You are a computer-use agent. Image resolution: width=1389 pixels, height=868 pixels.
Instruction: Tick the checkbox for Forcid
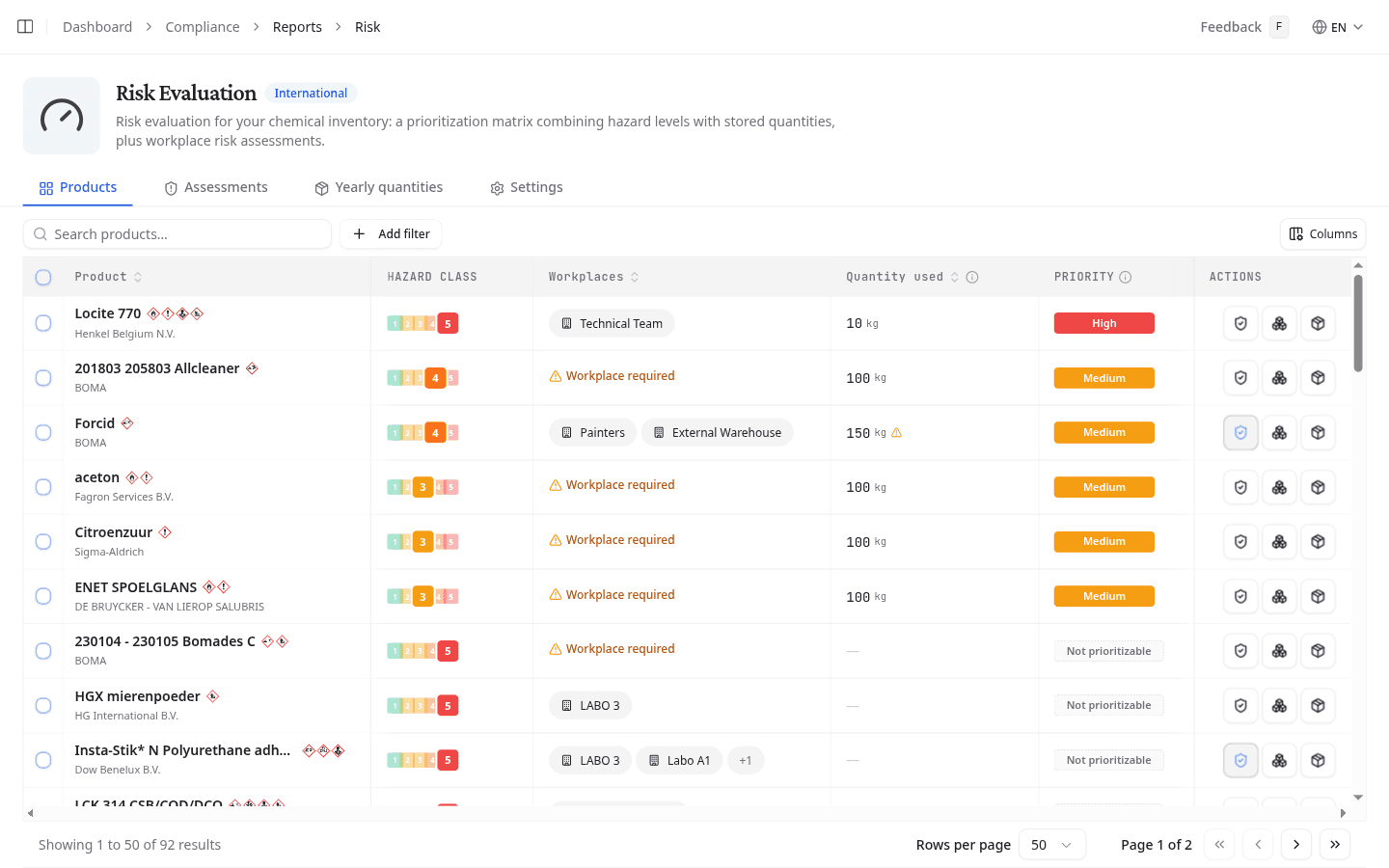[43, 432]
